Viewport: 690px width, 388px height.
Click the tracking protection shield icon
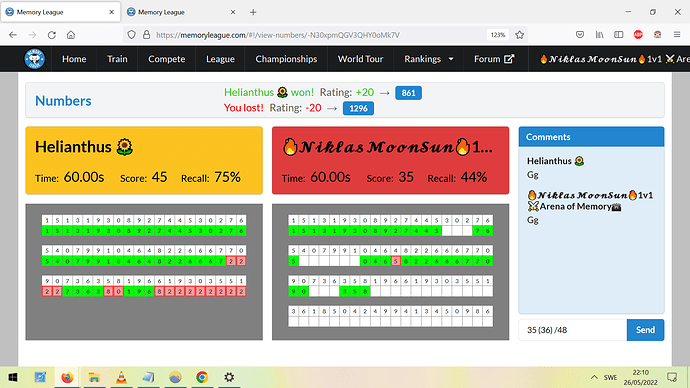(x=131, y=35)
